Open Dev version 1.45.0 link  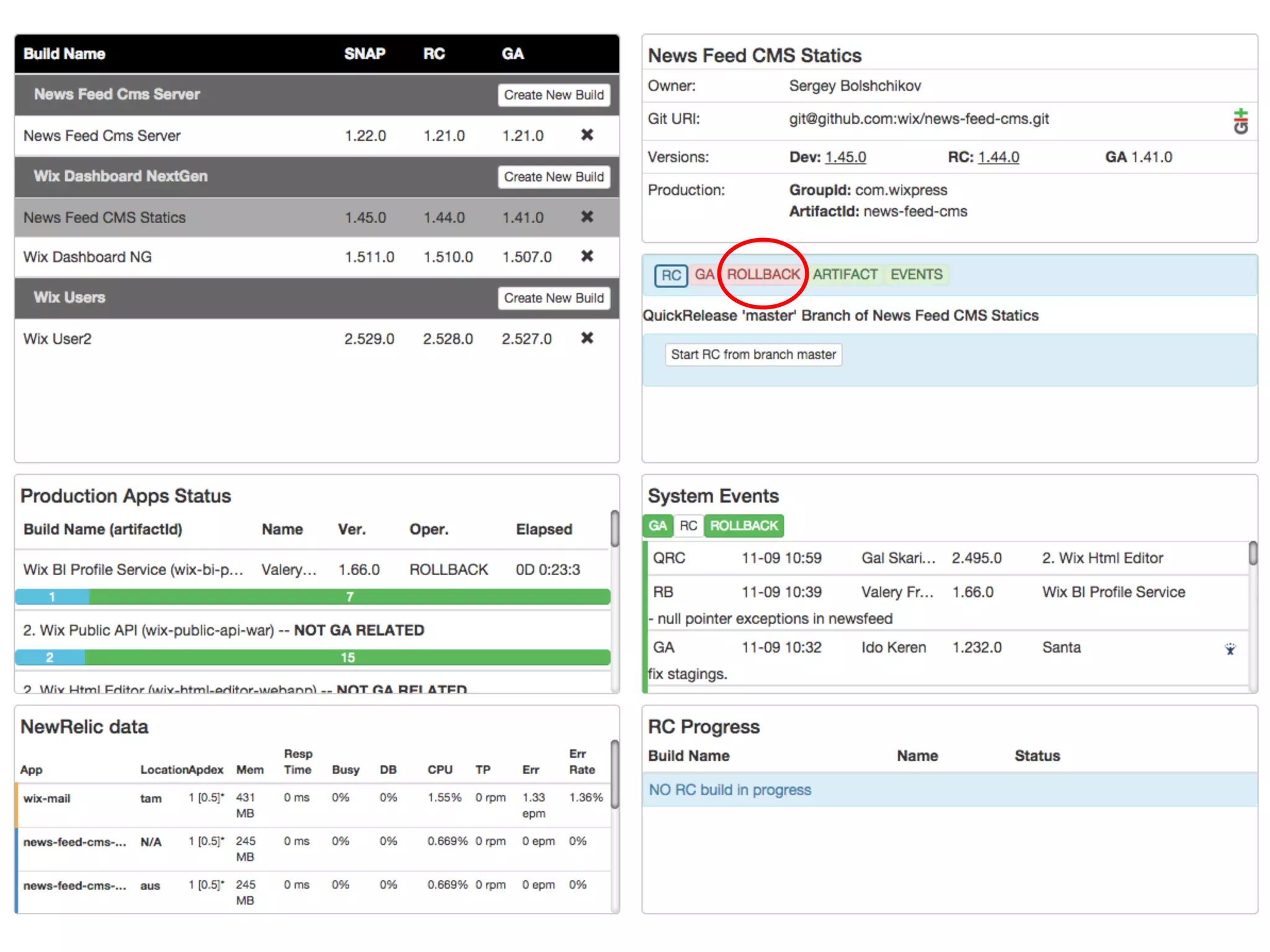845,157
